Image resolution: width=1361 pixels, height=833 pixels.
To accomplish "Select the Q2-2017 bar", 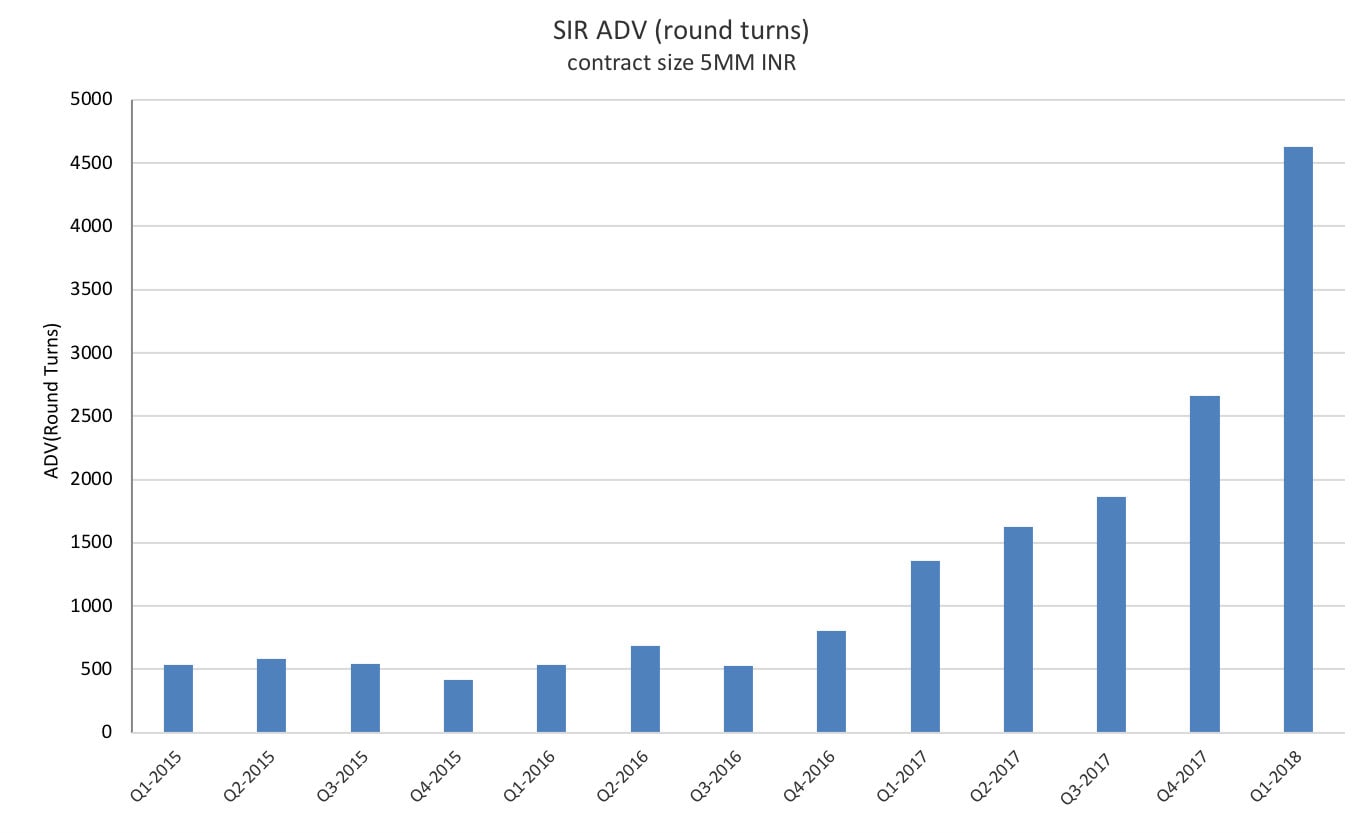I will coord(1018,629).
